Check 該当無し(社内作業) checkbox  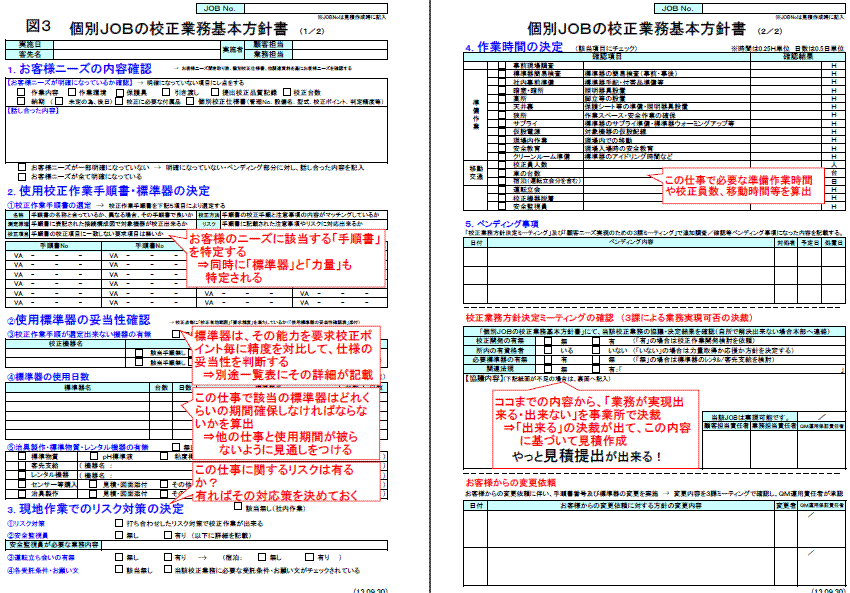click(x=237, y=506)
